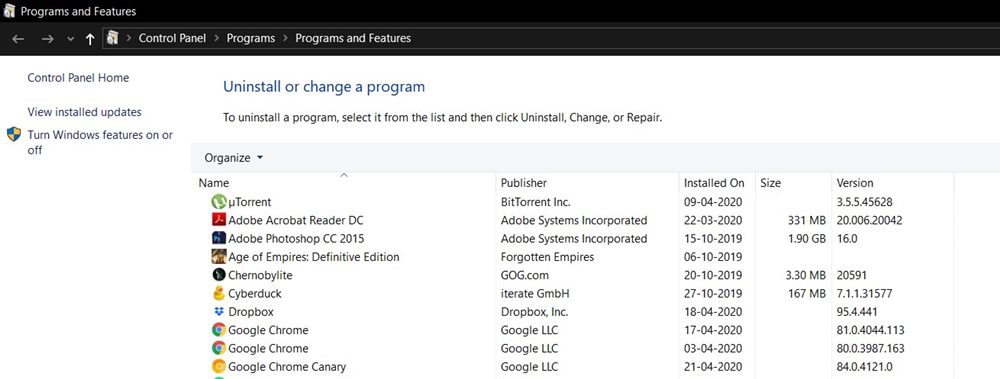Screen dimensions: 1000x379
Task: Click version 3.5.5.45628
Action: pyautogui.click(x=864, y=202)
